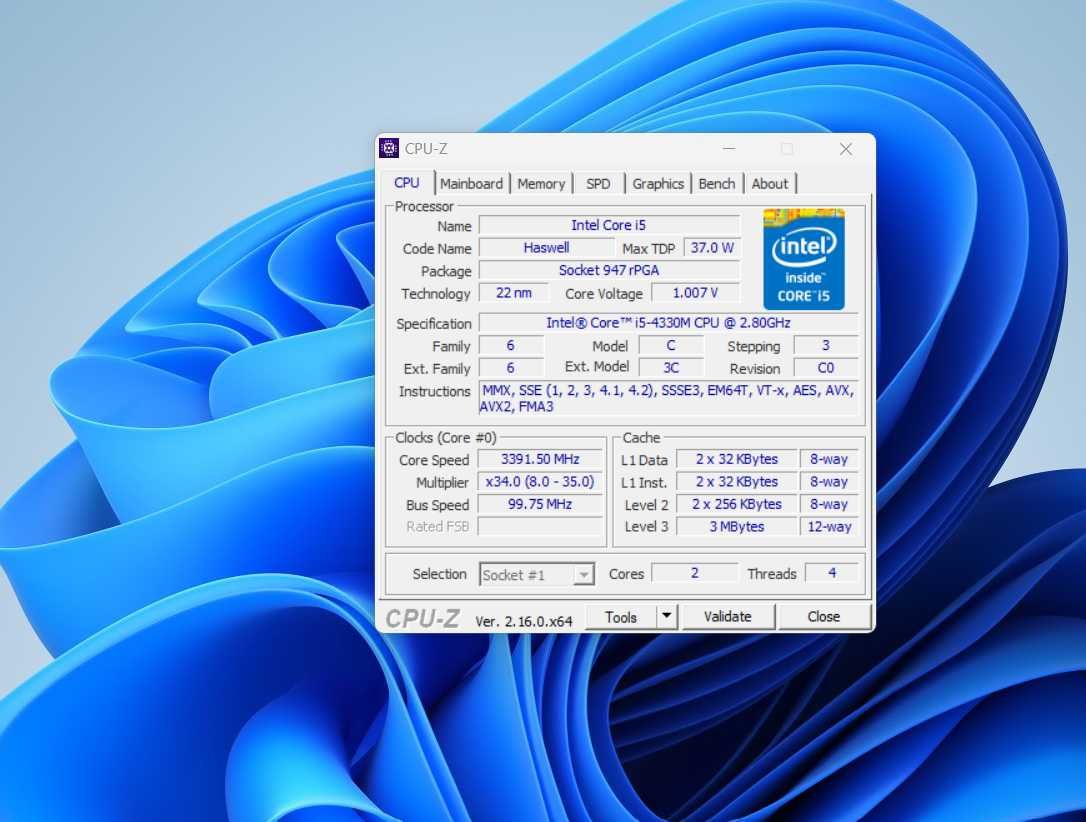Click the L1 Inst. '8-way' associativity

[x=829, y=482]
